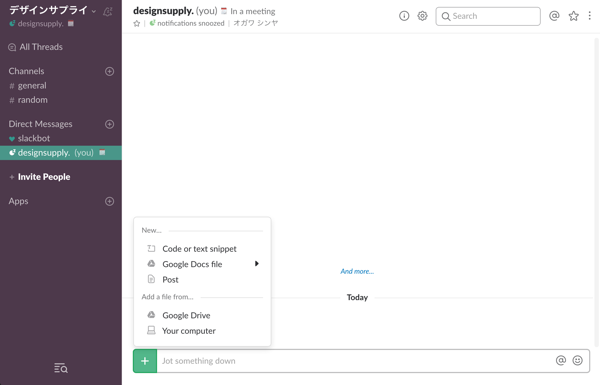Focus the Jot something down message field

354,361
